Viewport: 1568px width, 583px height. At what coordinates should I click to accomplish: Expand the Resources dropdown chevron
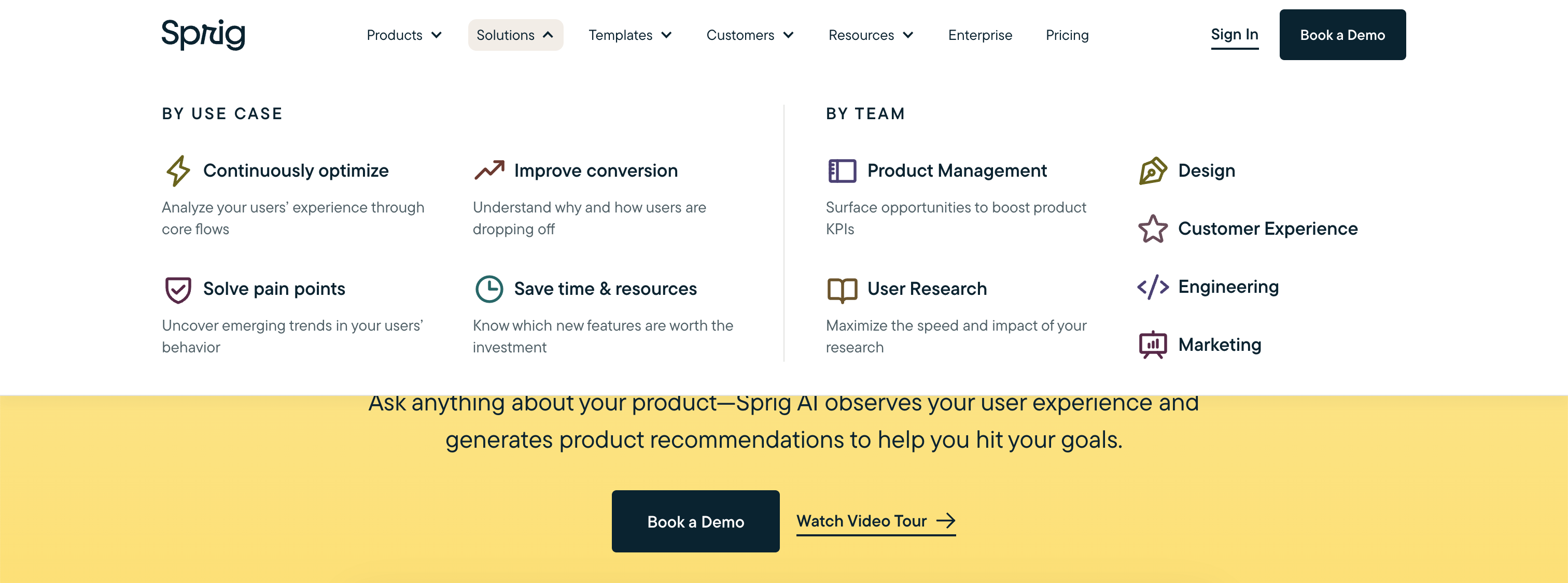tap(907, 35)
